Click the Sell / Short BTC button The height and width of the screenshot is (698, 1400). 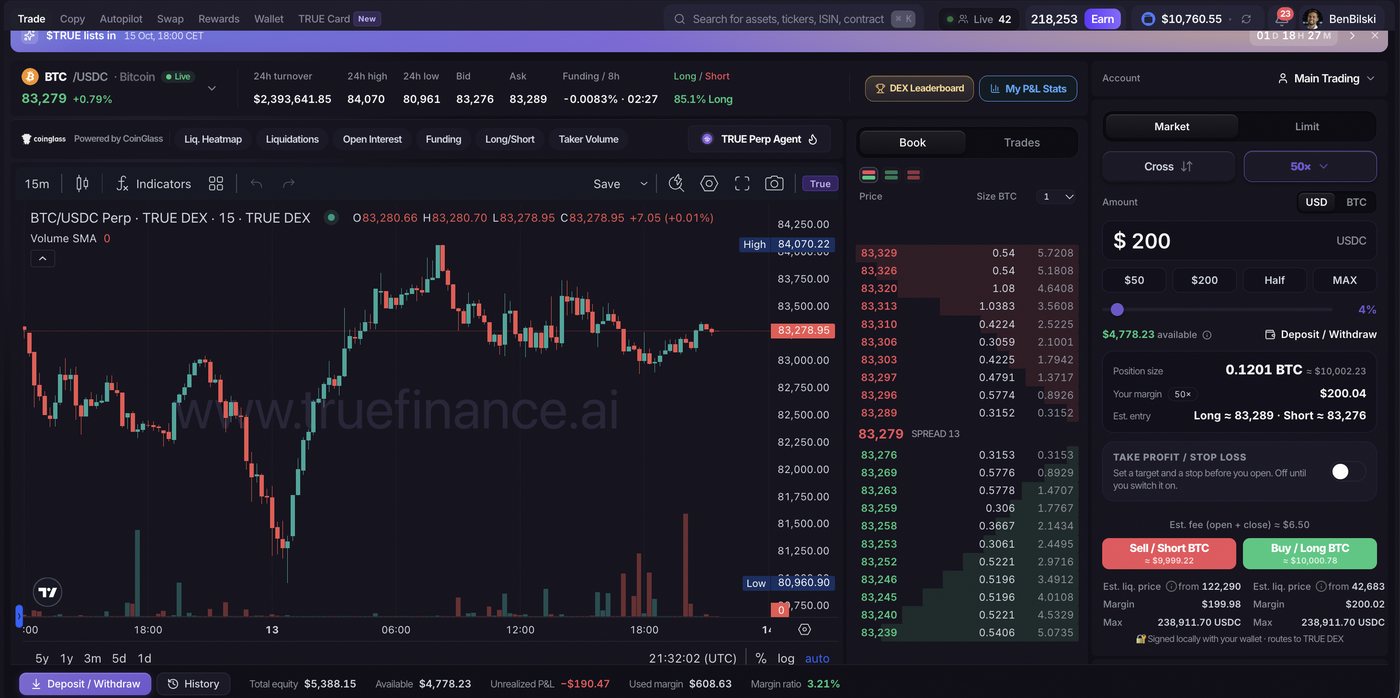click(1169, 553)
